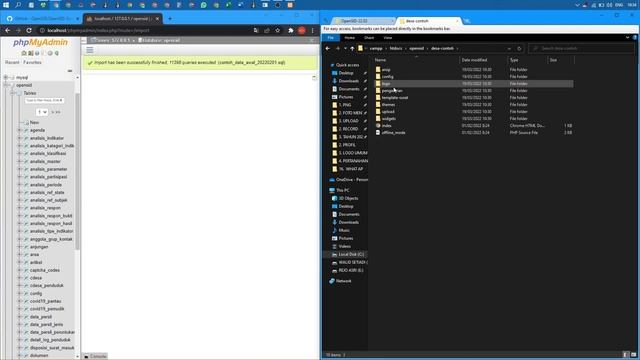Expand the mysql database node

tap(6, 78)
